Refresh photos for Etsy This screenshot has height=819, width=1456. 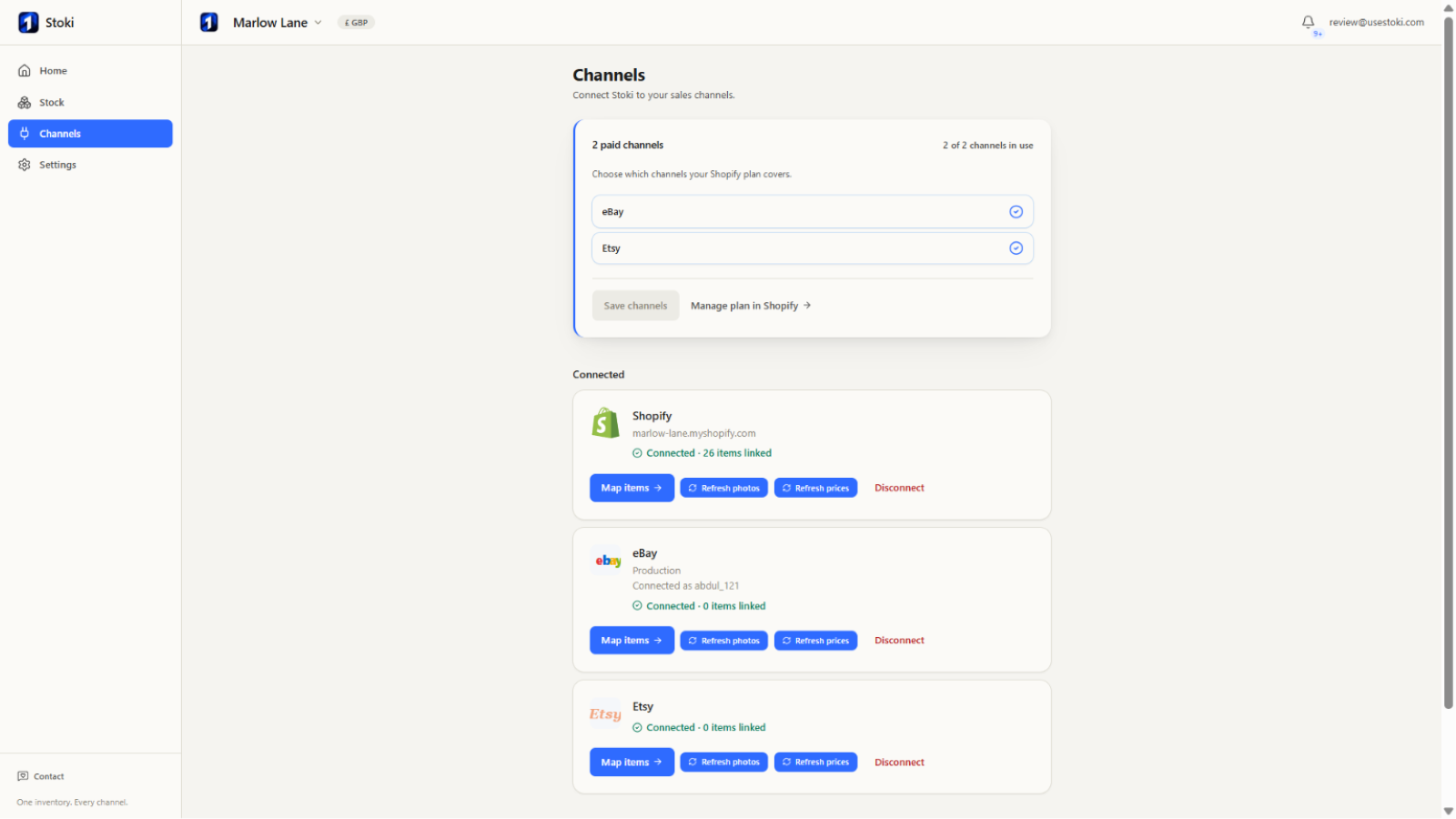click(x=723, y=763)
